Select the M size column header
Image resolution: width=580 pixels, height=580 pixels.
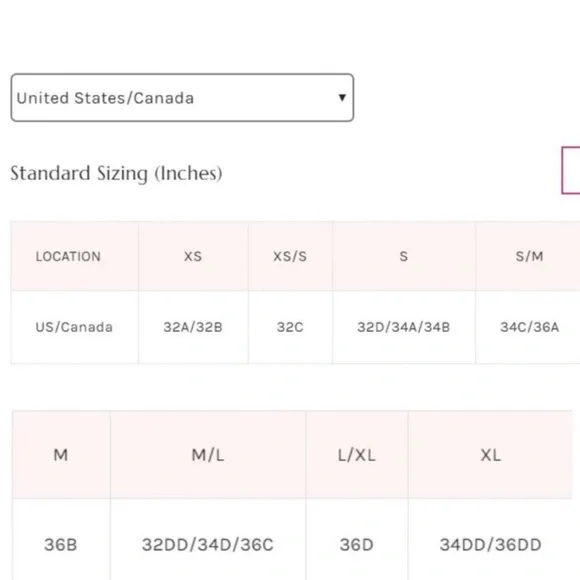61,455
